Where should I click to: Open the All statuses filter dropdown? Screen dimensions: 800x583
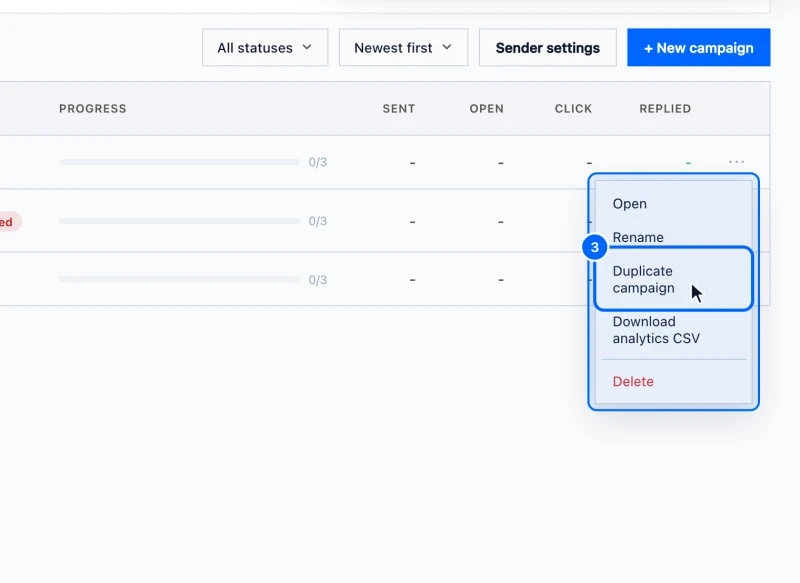point(265,47)
